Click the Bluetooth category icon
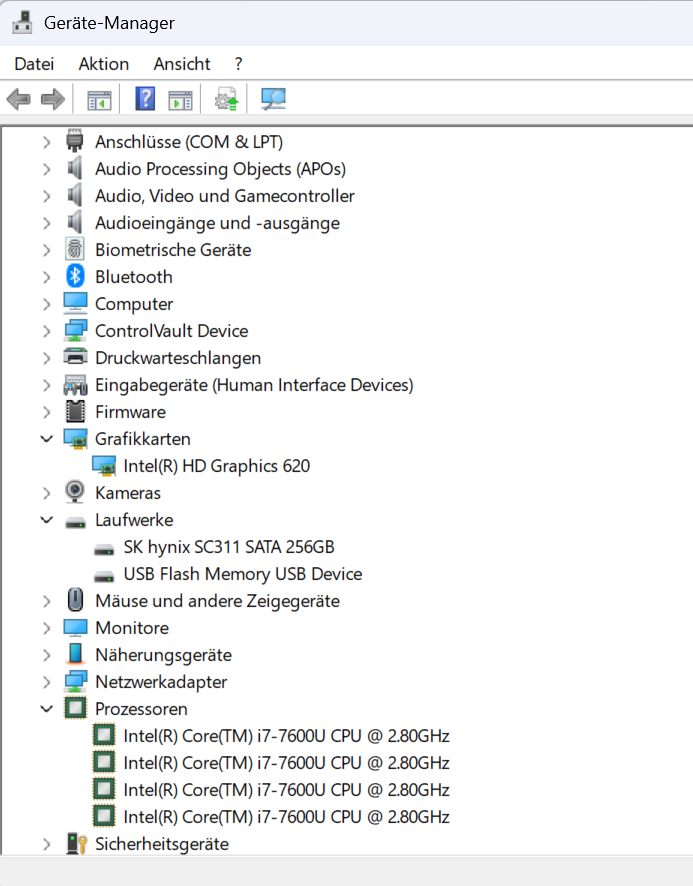 click(75, 276)
